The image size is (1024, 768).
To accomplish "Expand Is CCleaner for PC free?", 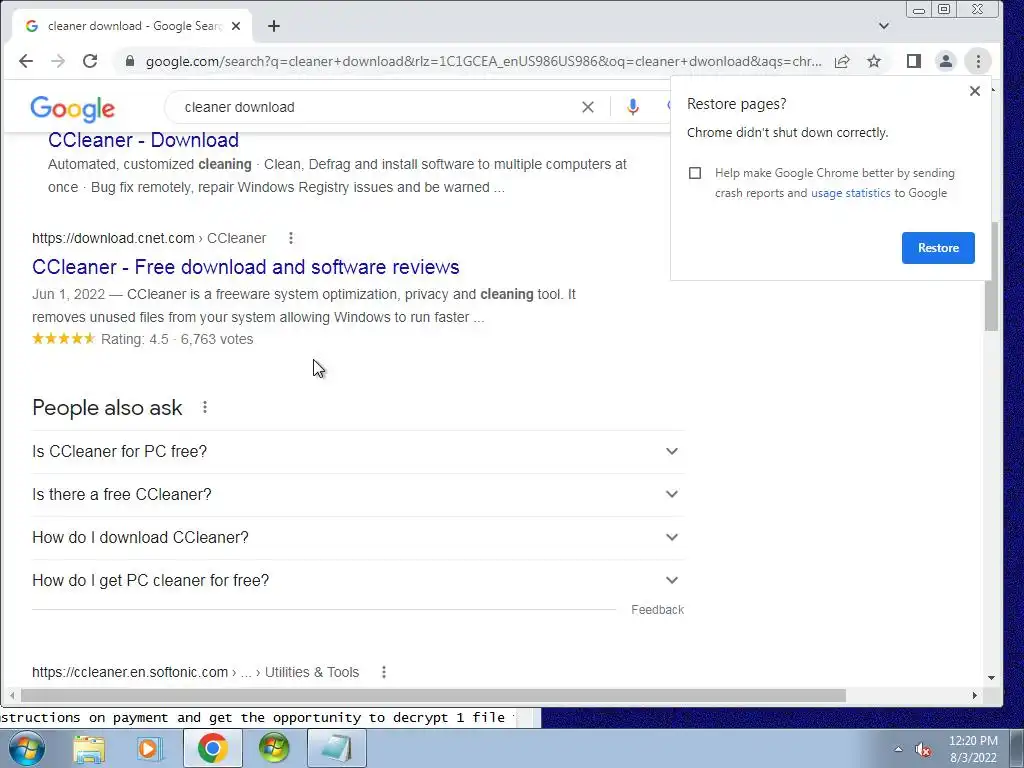I will pos(358,451).
